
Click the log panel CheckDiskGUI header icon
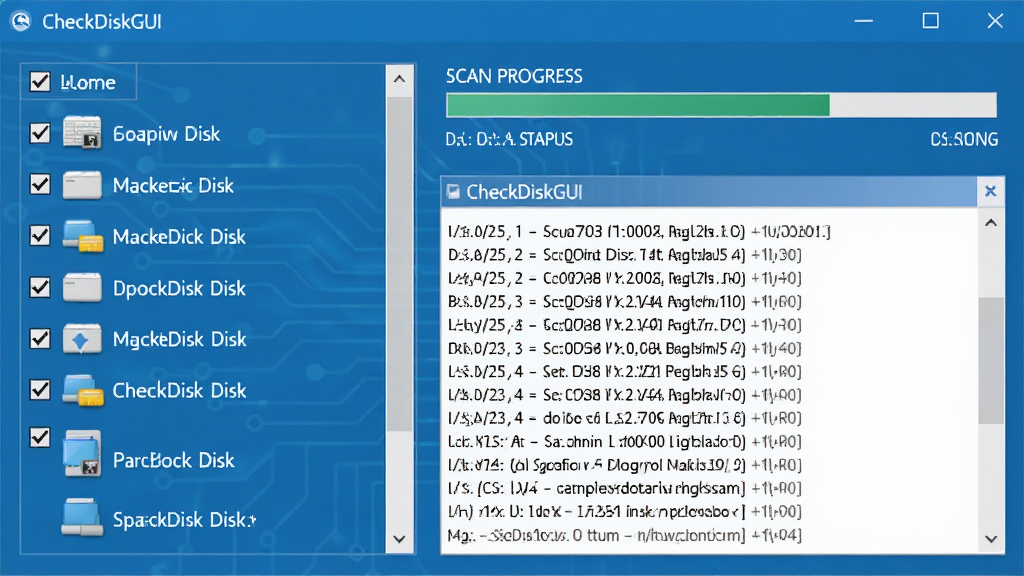tap(453, 191)
